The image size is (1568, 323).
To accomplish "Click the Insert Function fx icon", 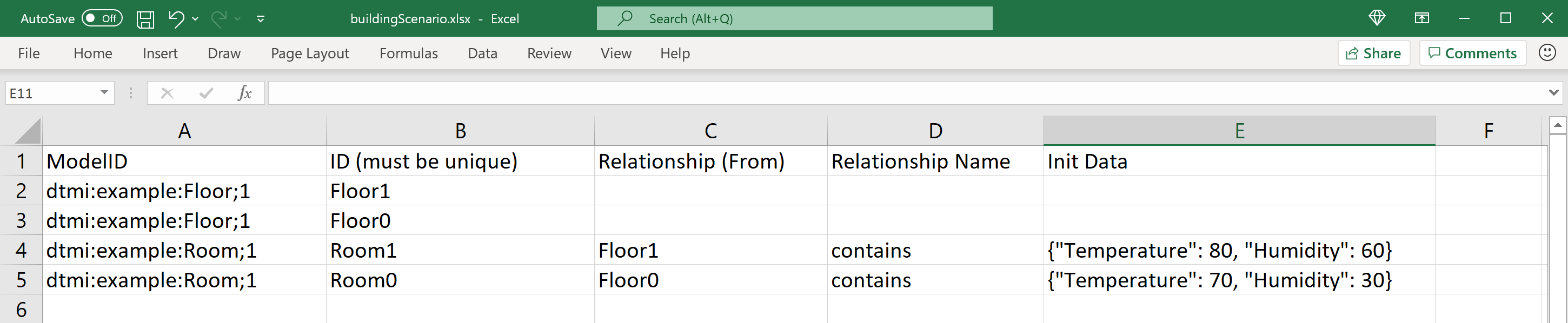I will (245, 93).
